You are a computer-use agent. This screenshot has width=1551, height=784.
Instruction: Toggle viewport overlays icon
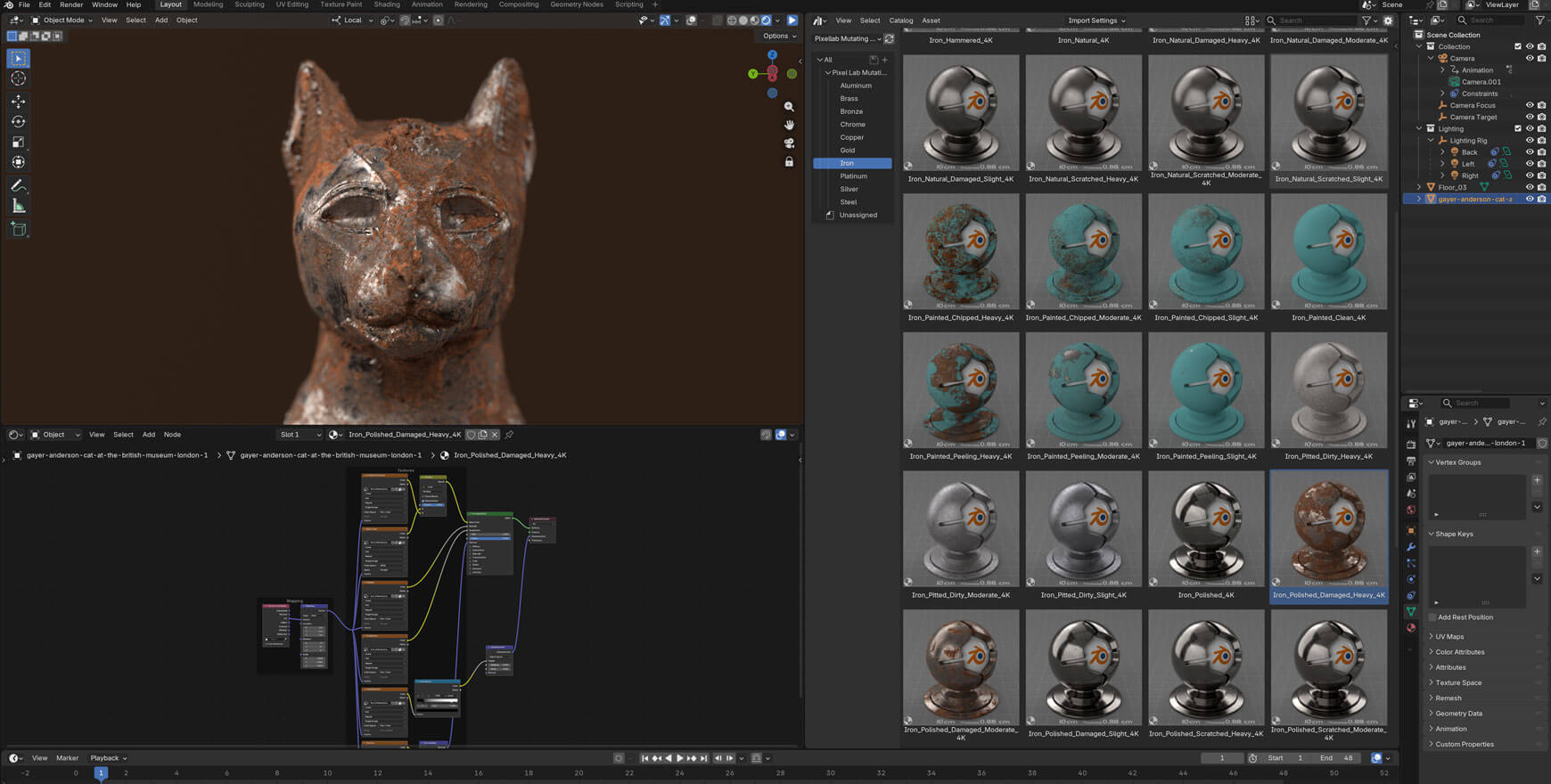[x=691, y=20]
